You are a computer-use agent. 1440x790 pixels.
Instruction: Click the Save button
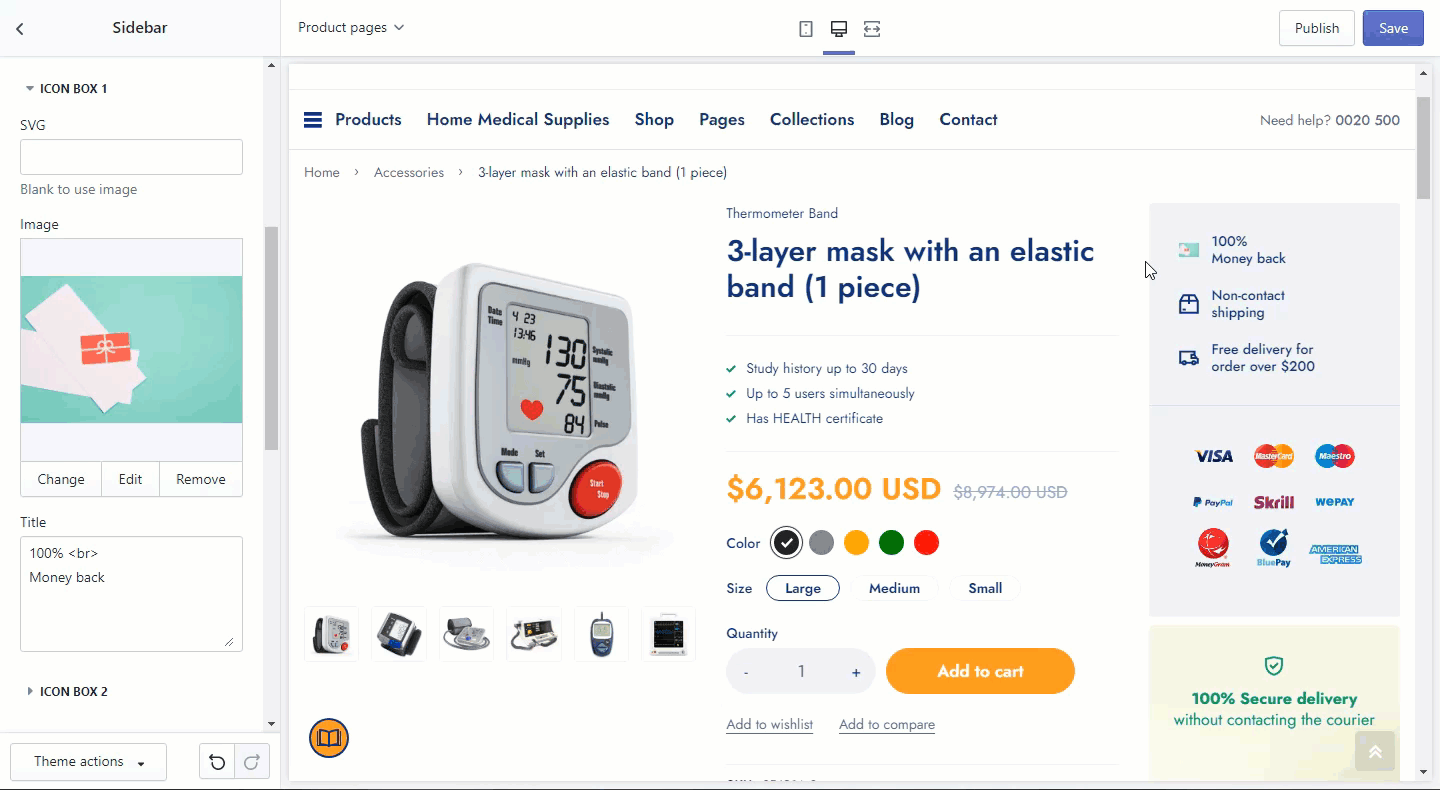point(1393,28)
